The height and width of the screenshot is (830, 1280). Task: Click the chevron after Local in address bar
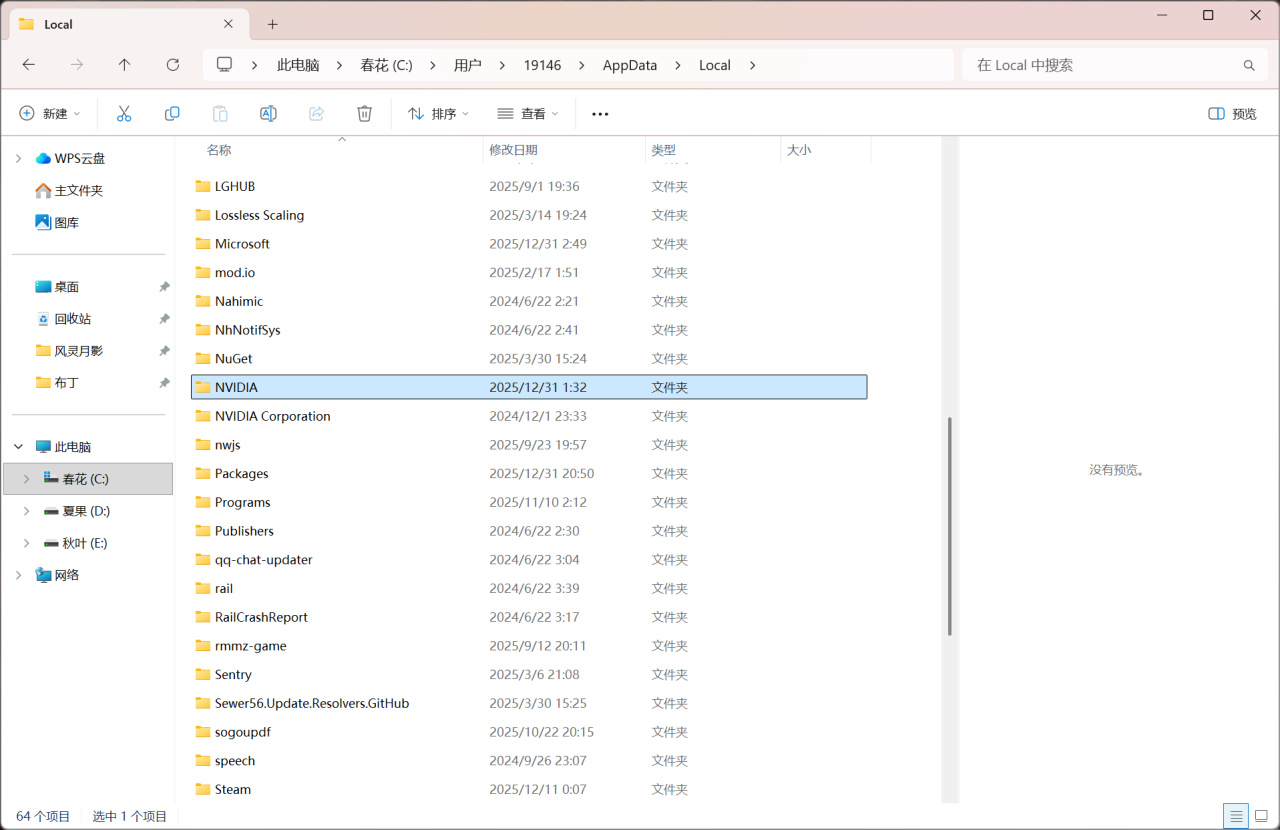[x=753, y=65]
